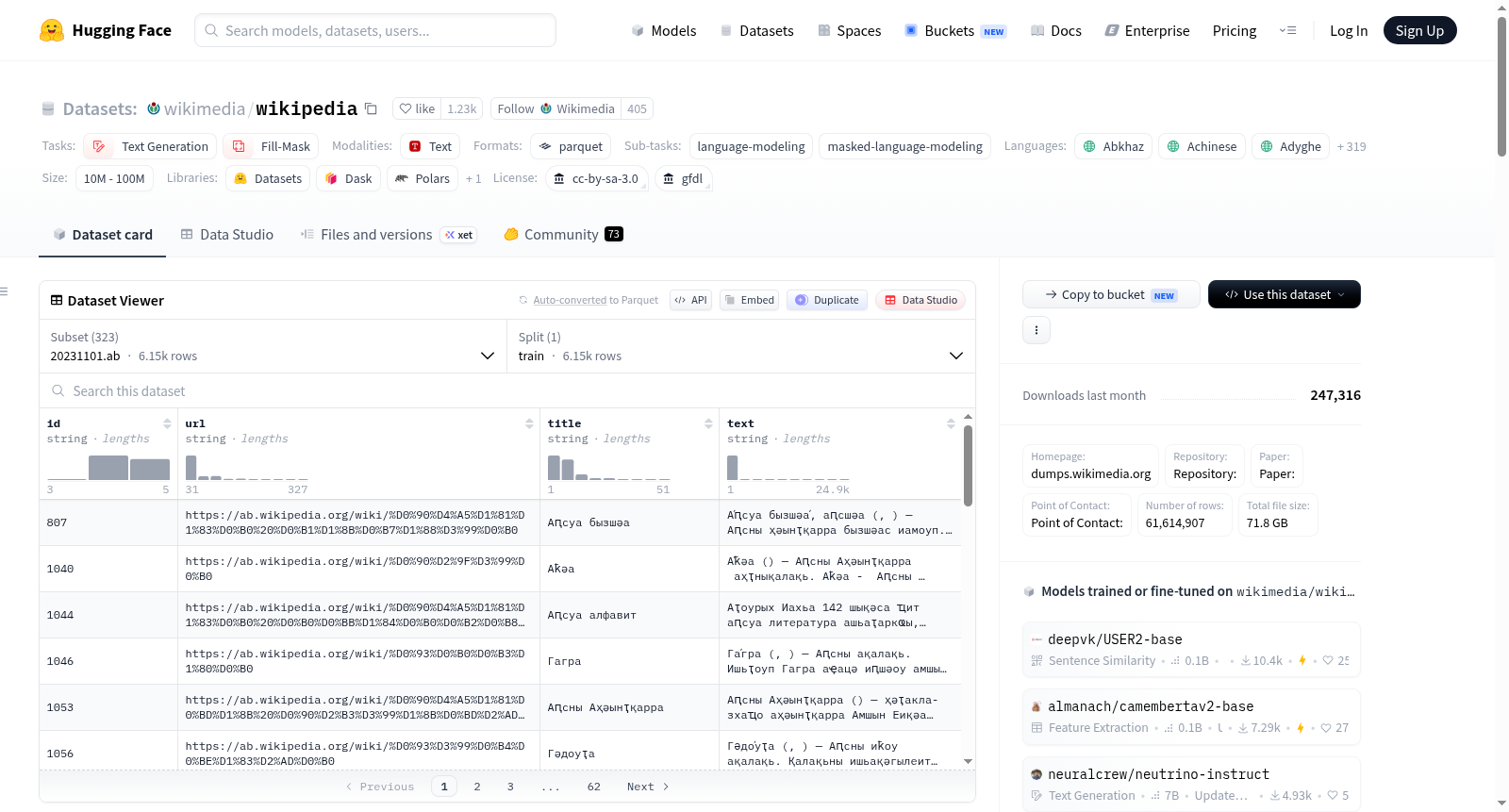
Task: Click the Polars library tag
Action: point(422,178)
